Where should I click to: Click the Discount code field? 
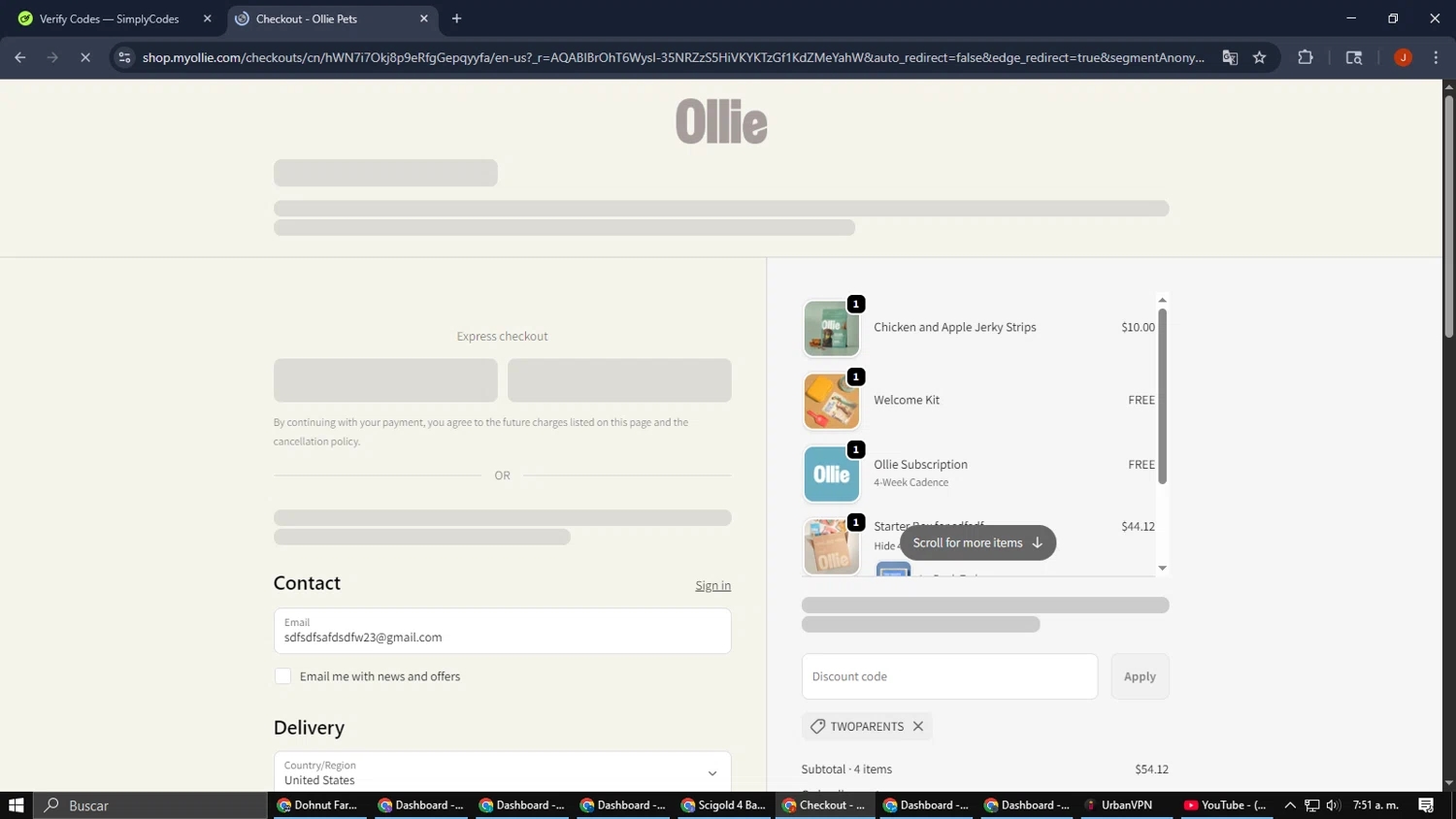[x=949, y=676]
